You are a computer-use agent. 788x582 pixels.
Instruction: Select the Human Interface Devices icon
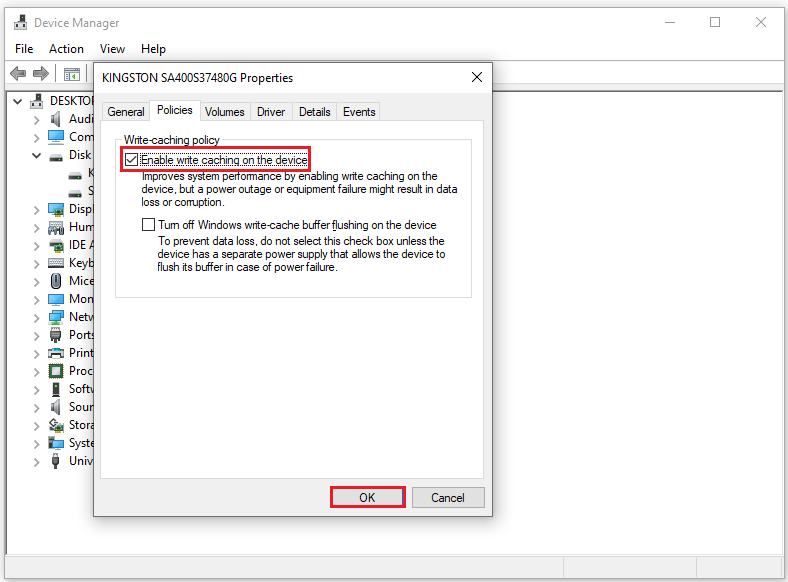click(56, 228)
